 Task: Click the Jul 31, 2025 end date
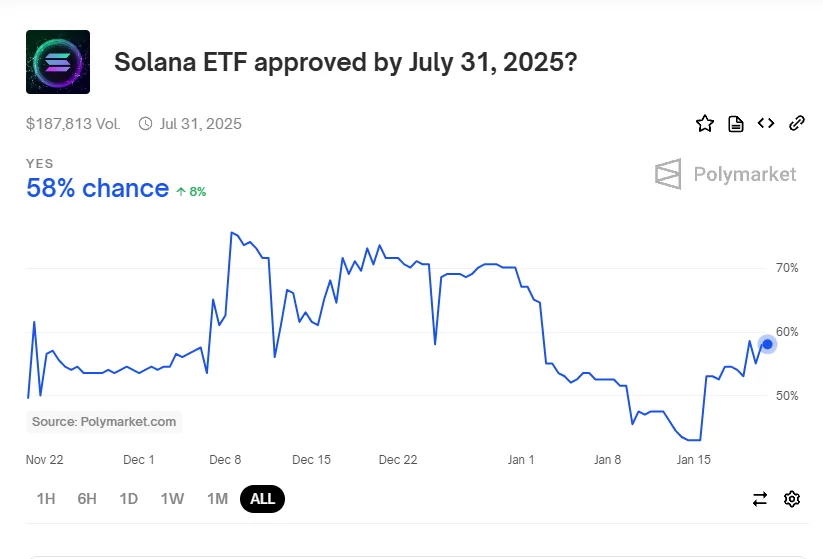[200, 124]
